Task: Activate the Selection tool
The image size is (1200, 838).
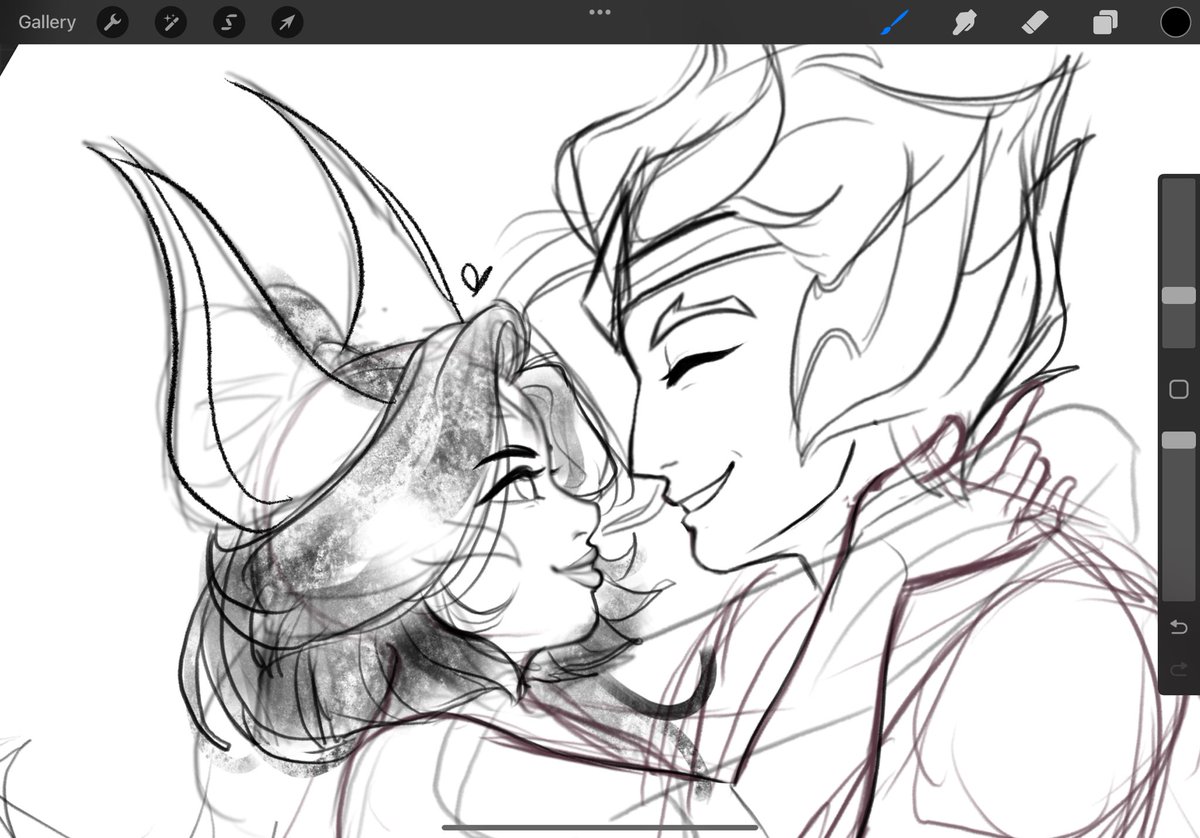Action: (x=228, y=23)
